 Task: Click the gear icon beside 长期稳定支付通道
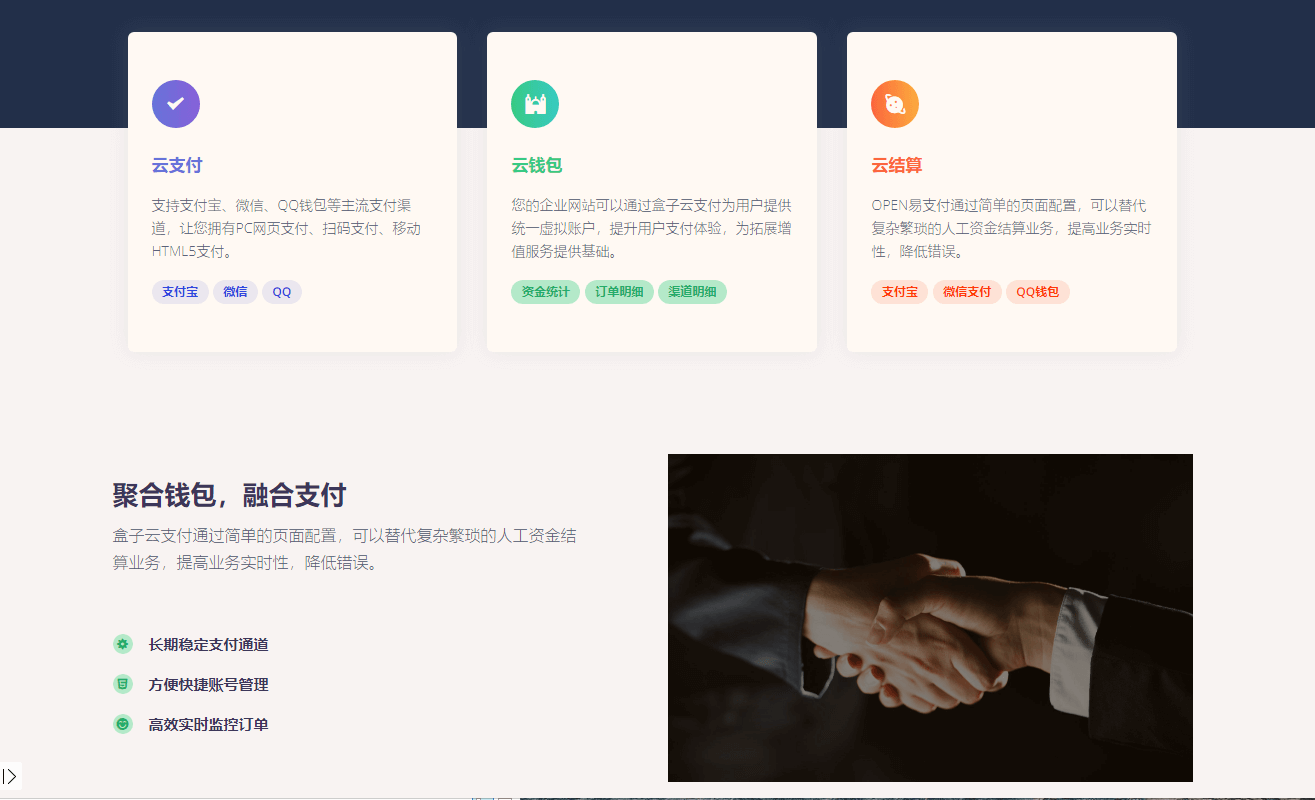[x=123, y=644]
